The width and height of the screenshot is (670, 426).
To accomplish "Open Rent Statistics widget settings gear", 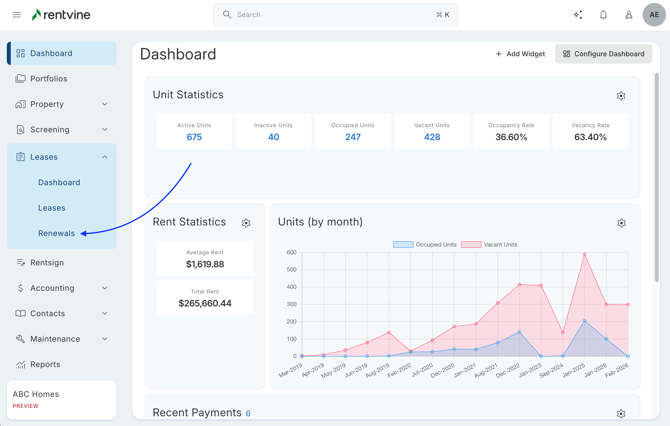I will [x=246, y=223].
